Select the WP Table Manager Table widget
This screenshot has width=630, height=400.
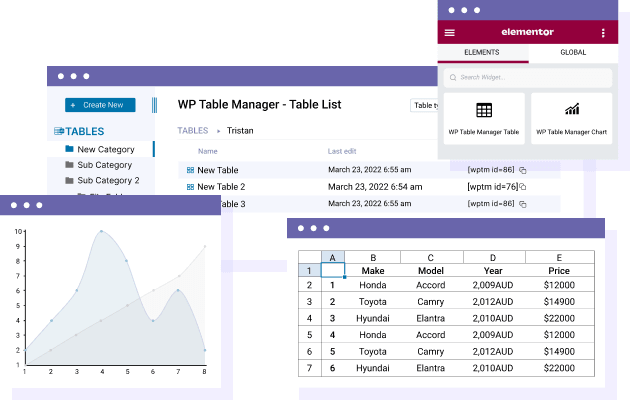[x=483, y=117]
